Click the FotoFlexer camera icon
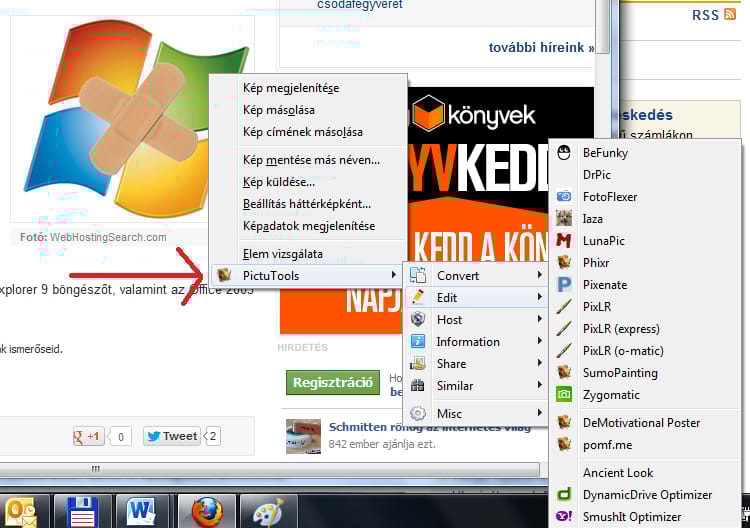This screenshot has height=528, width=750. (x=564, y=196)
